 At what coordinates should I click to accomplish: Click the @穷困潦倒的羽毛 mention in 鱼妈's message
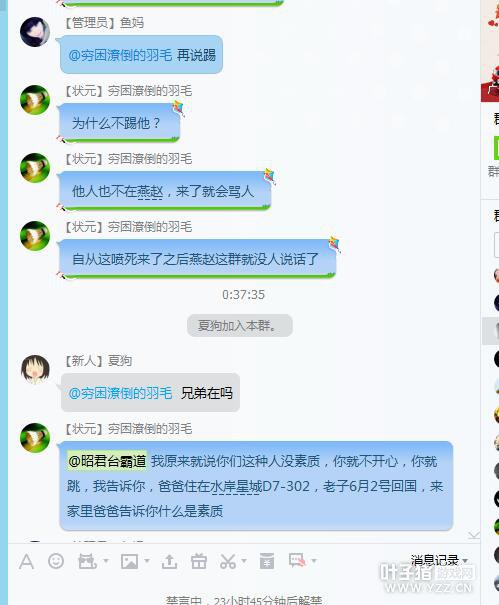coord(120,55)
